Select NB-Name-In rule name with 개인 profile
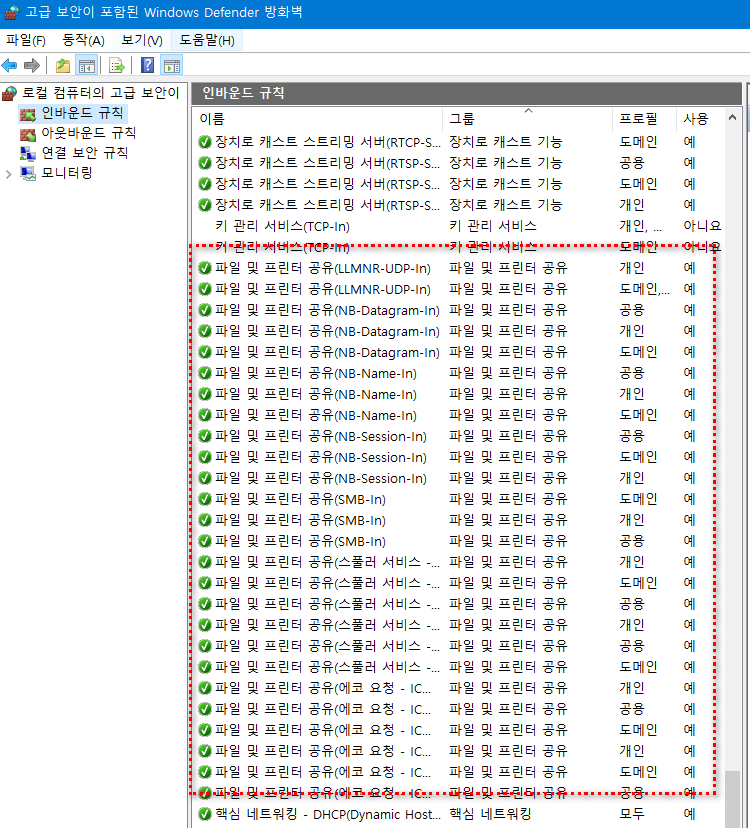This screenshot has height=828, width=750. point(316,394)
